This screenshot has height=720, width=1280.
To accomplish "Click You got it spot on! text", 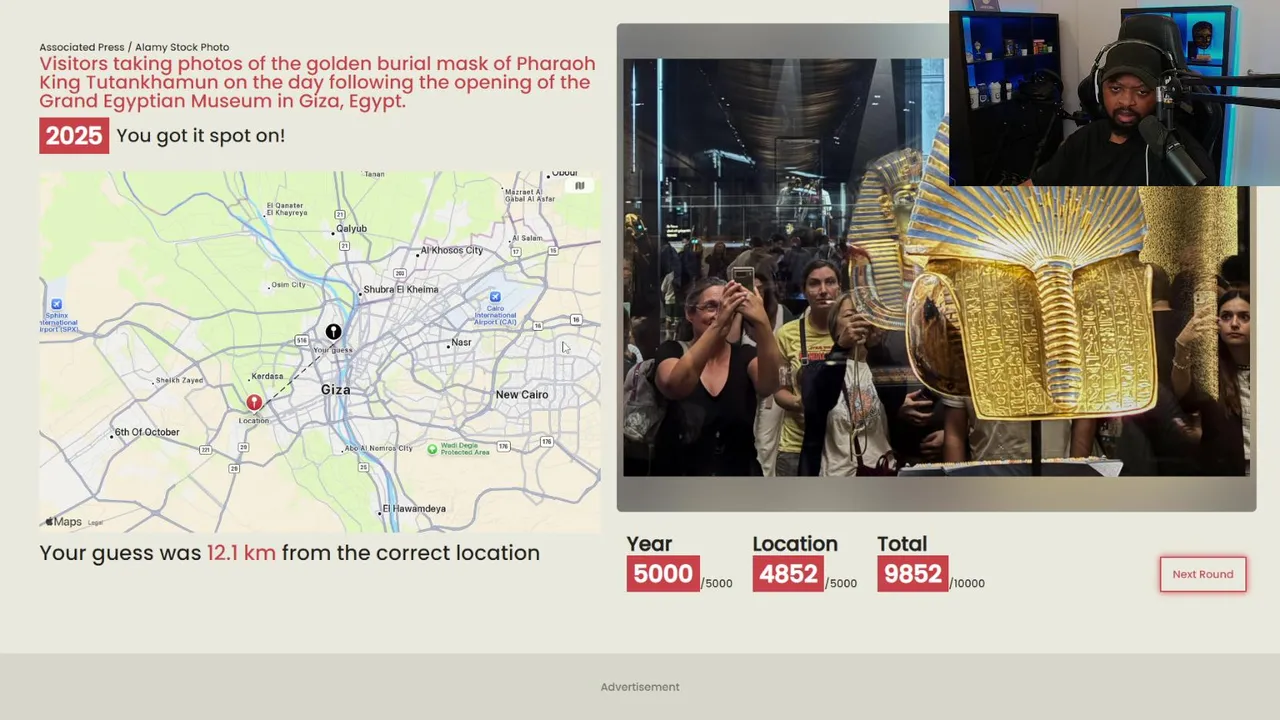I will (x=201, y=135).
